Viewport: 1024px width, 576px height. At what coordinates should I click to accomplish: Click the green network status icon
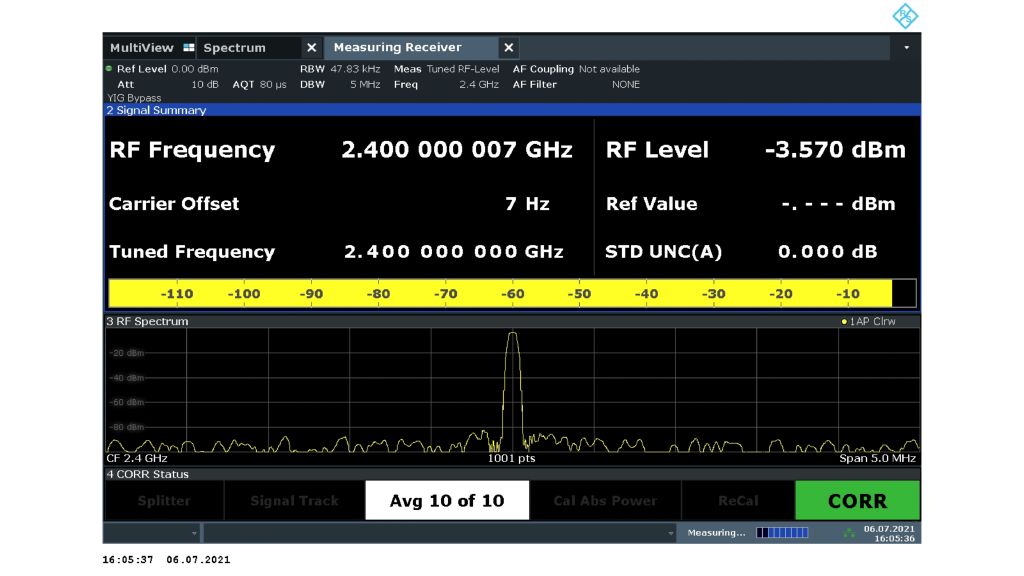850,533
